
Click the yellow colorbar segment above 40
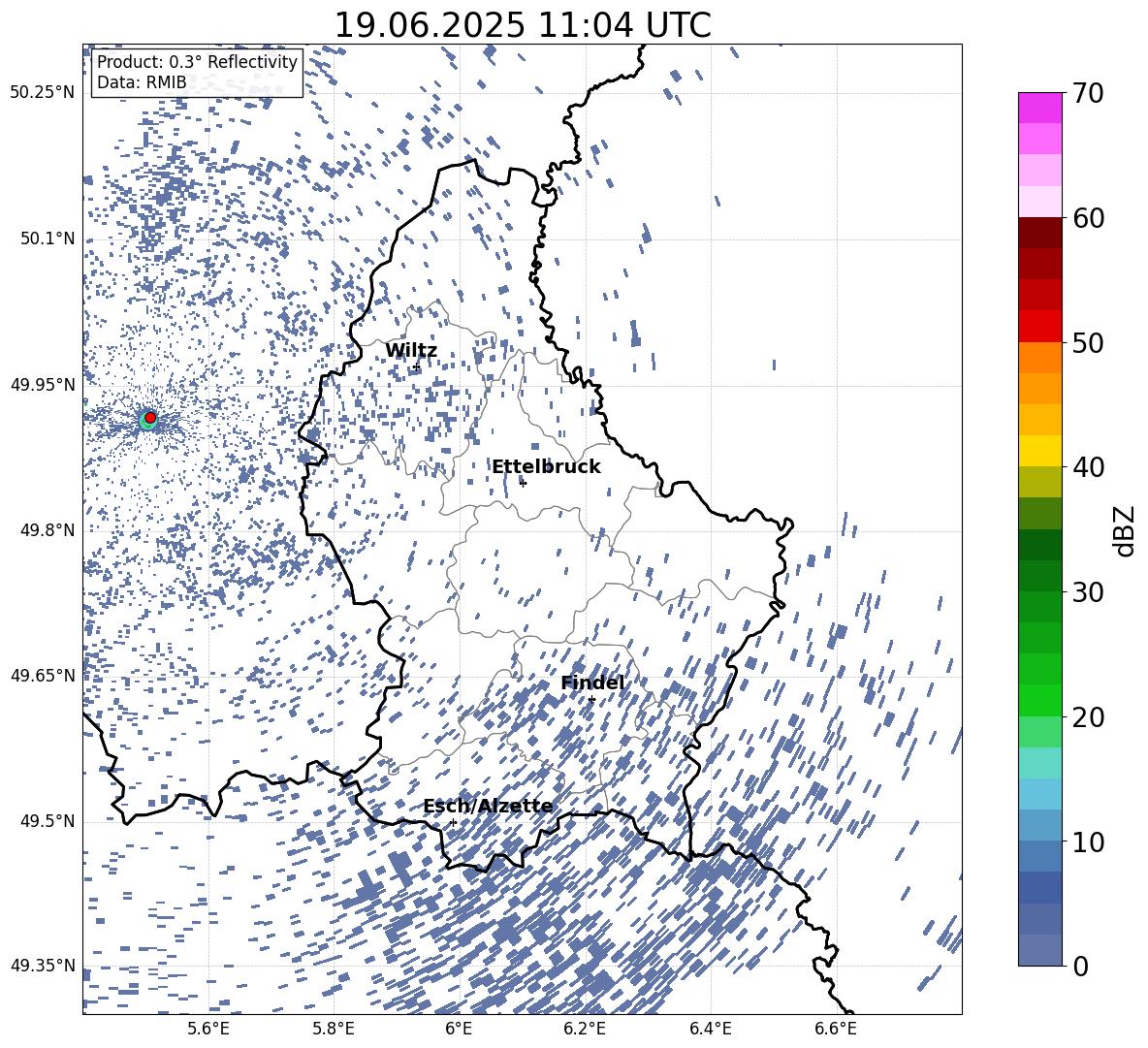[x=1039, y=451]
